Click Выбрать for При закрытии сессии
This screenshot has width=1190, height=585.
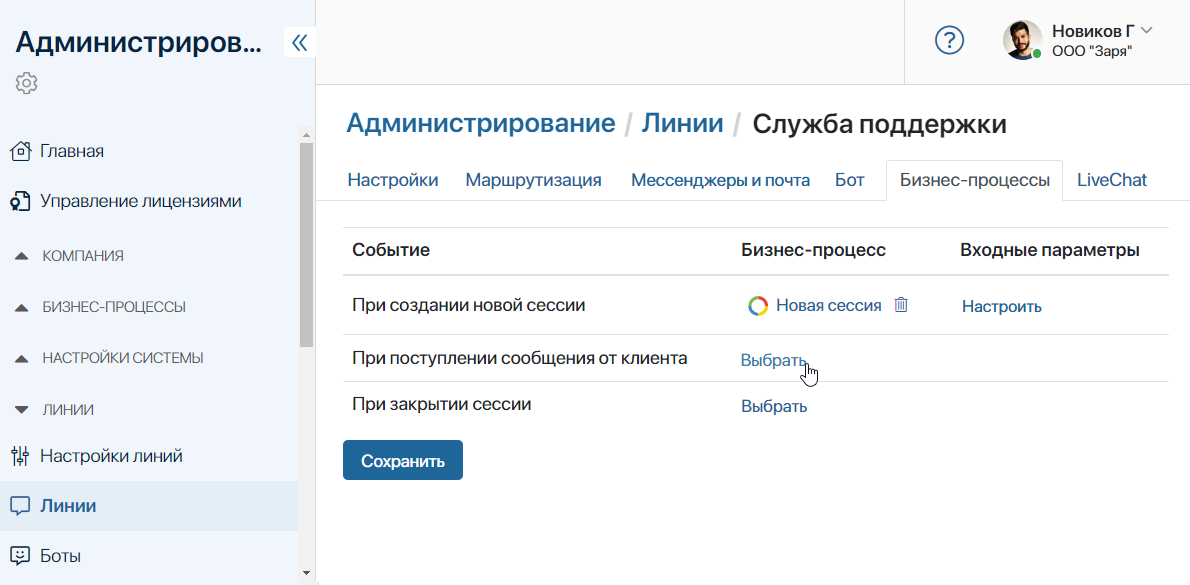click(773, 406)
